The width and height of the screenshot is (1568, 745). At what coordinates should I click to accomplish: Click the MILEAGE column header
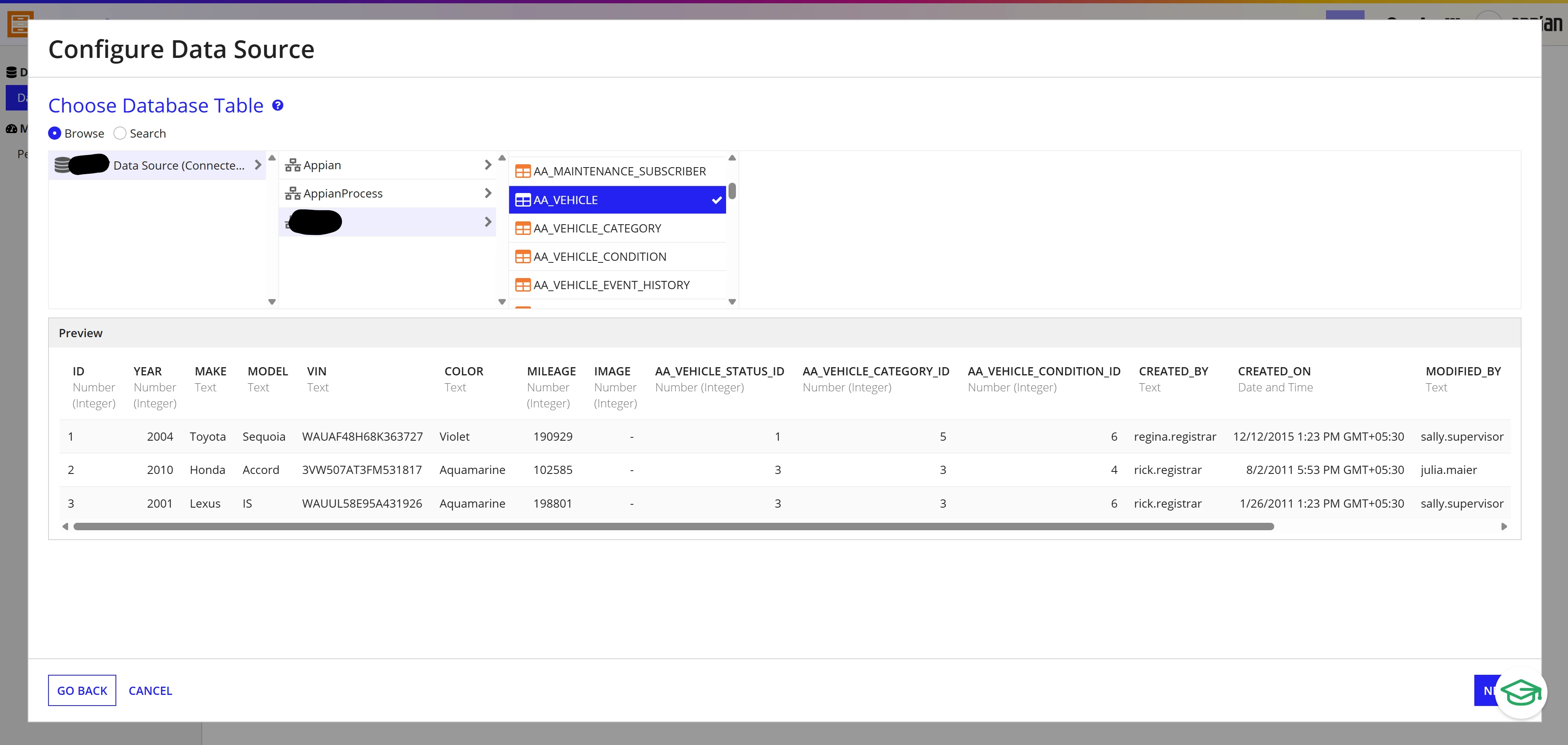tap(551, 371)
